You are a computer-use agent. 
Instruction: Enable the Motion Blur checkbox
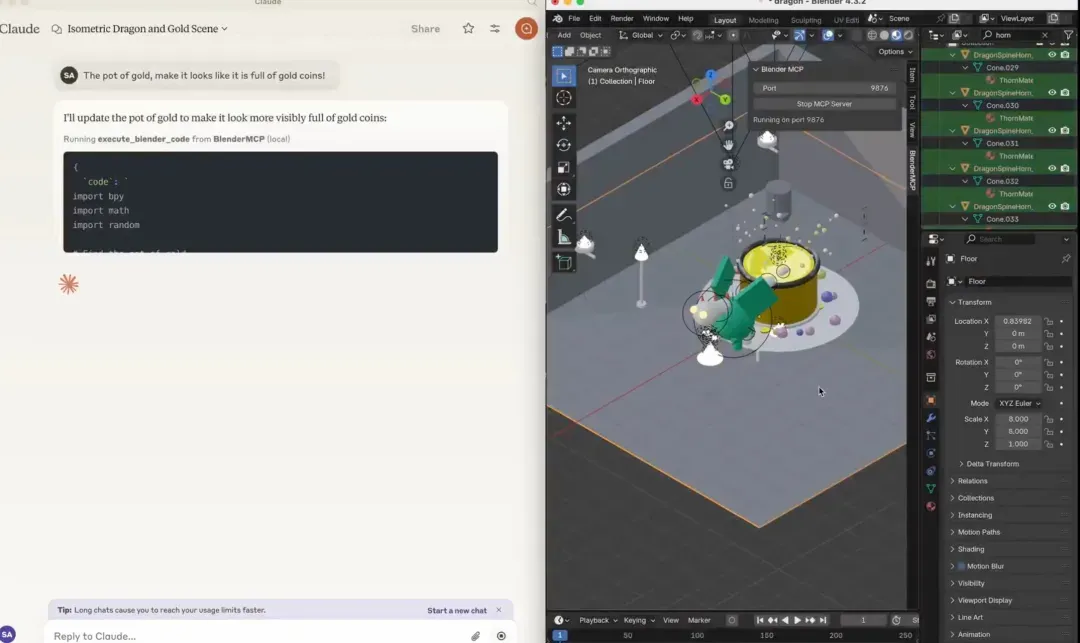[x=961, y=566]
